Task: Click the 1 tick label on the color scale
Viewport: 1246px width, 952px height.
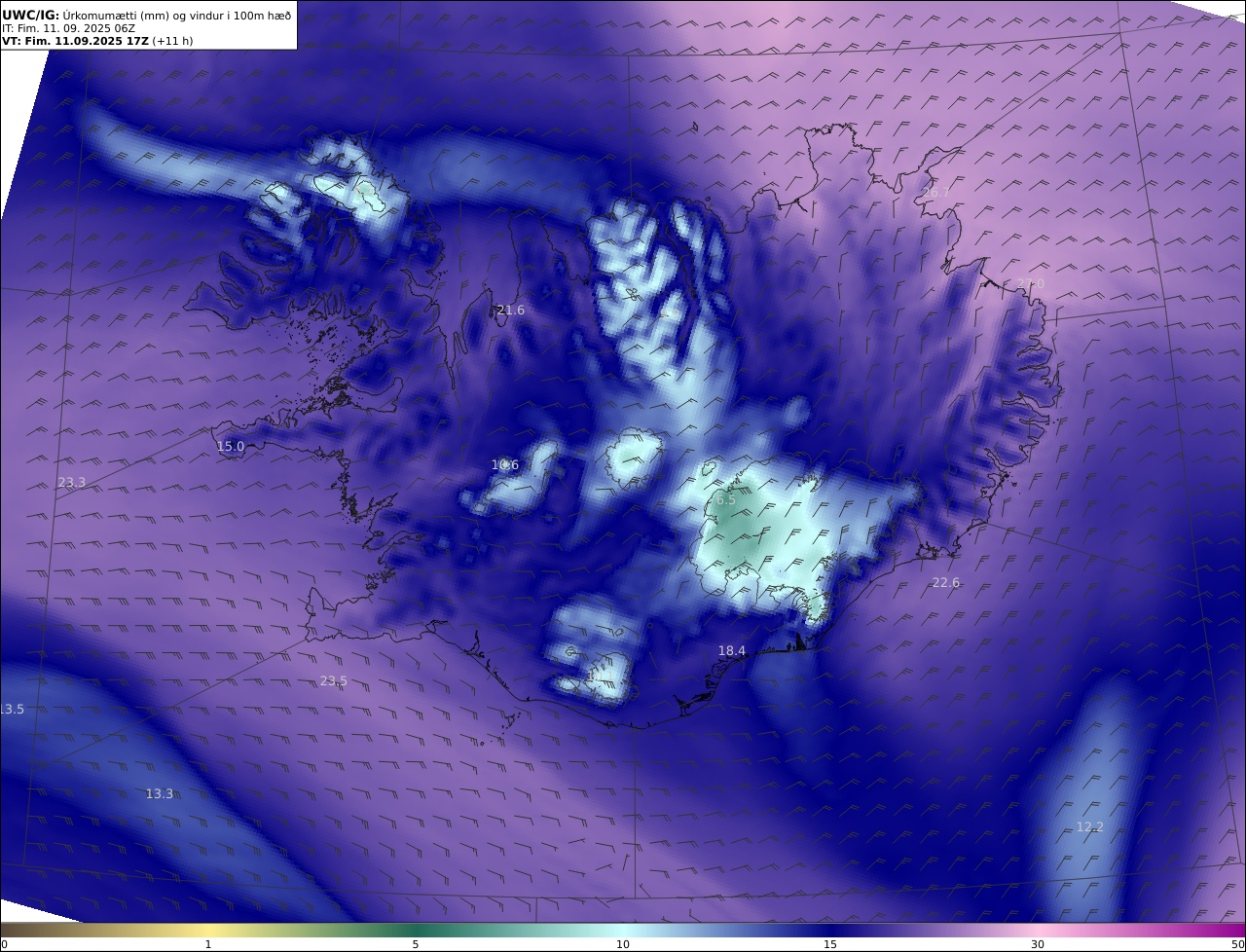Action: pyautogui.click(x=208, y=944)
